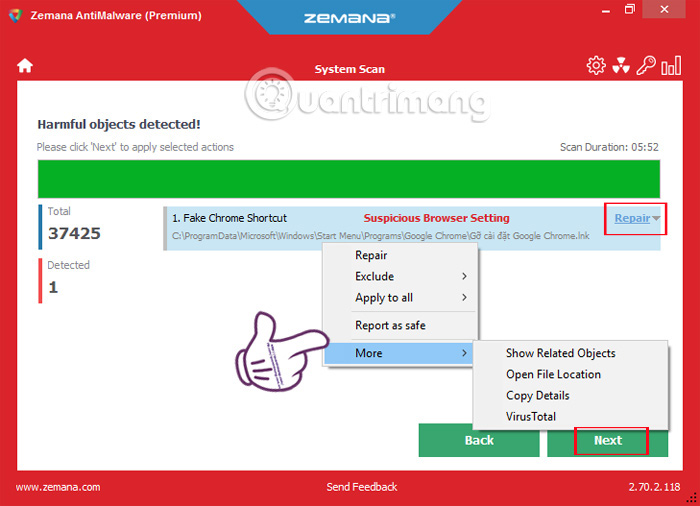Close the Zemana AntiMalware window
The height and width of the screenshot is (506, 700).
pos(664,9)
